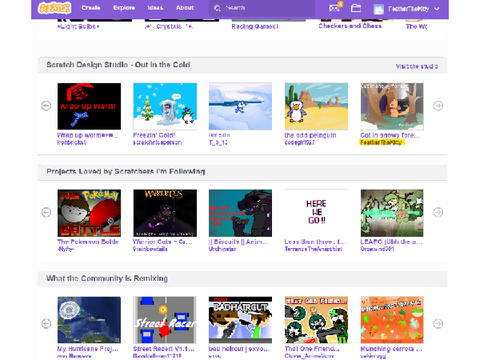480x360 pixels.
Task: Focus the Search input field
Action: 262,8
